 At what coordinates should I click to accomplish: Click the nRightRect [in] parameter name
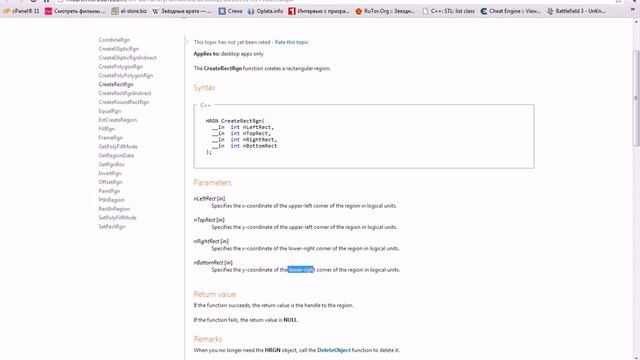coord(211,241)
